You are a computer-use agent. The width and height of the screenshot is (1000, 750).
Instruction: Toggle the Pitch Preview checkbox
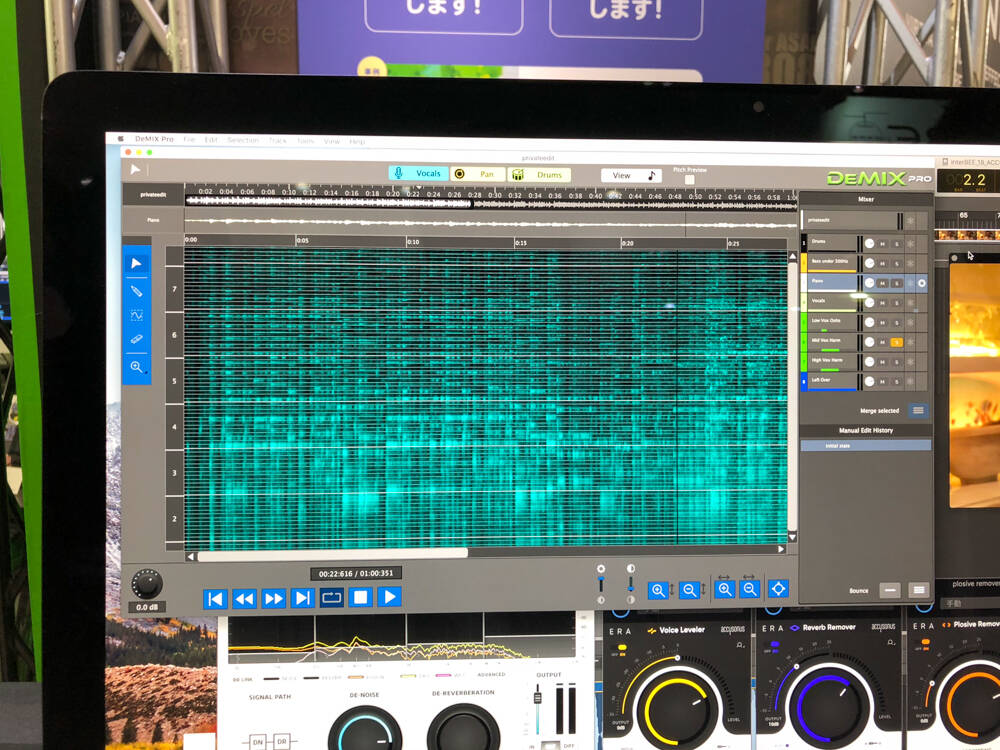[689, 180]
